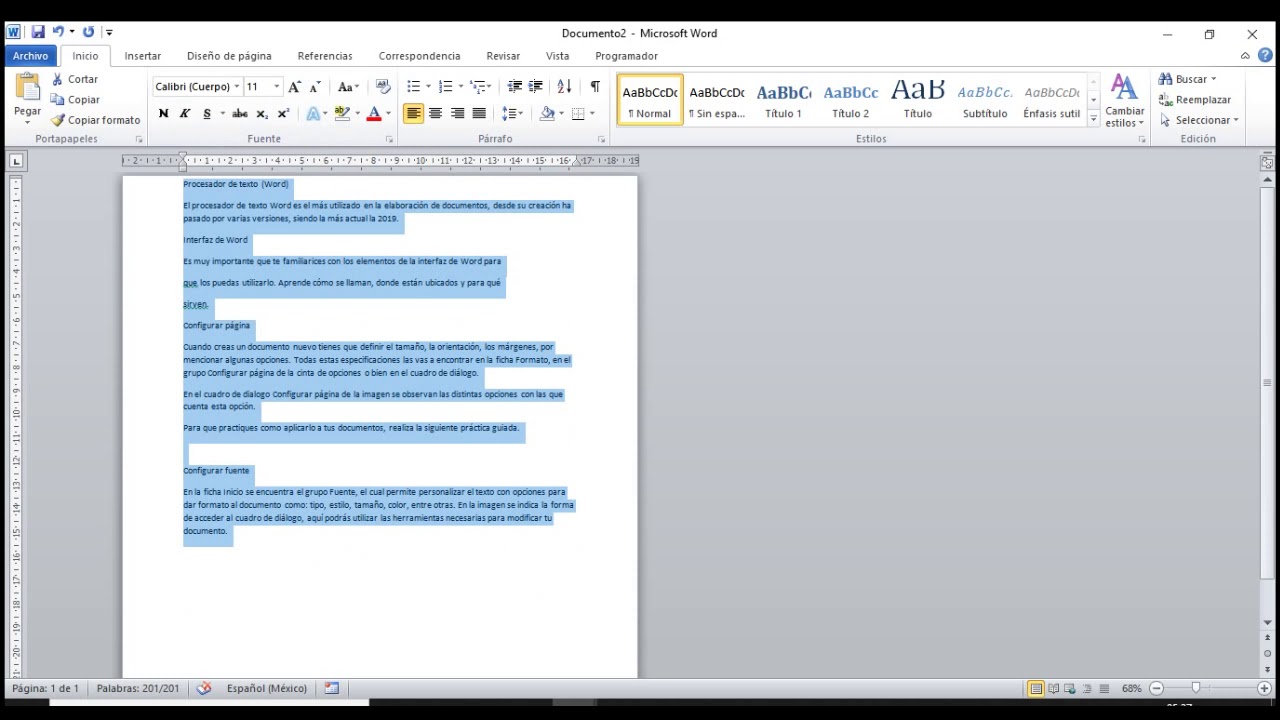Click zoom in plus button
Screen dimensions: 1280x720
pyautogui.click(x=1264, y=688)
